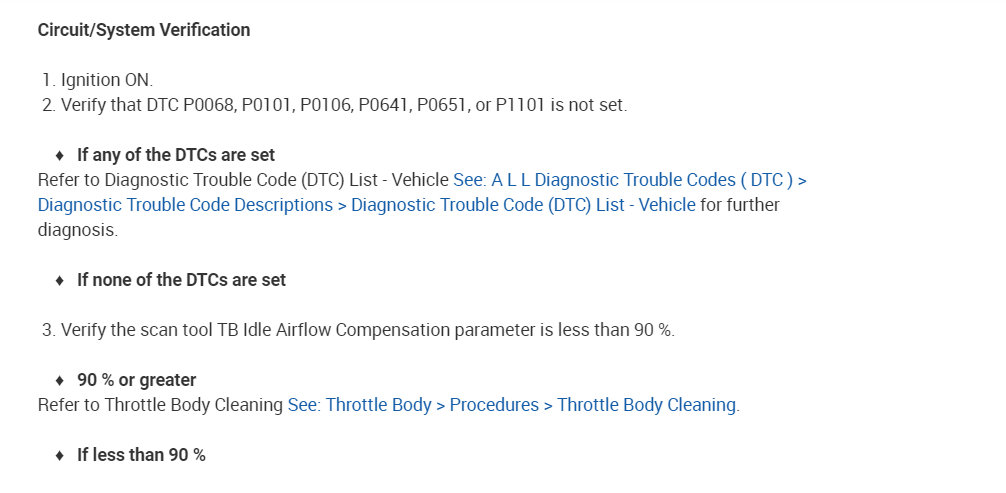Click the diamond bullet beside 'If less than 90 %'
Screen dimensions: 1006x493
60,455
